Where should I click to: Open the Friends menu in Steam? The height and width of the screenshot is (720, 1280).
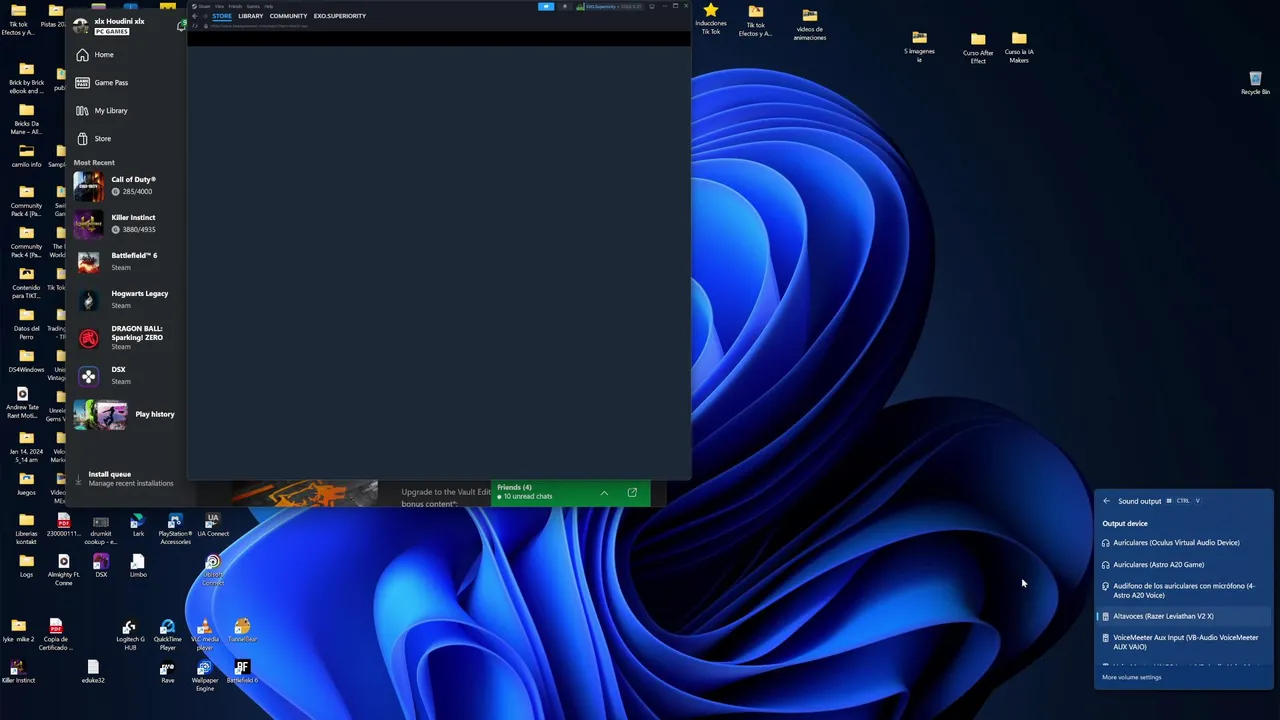(x=235, y=6)
